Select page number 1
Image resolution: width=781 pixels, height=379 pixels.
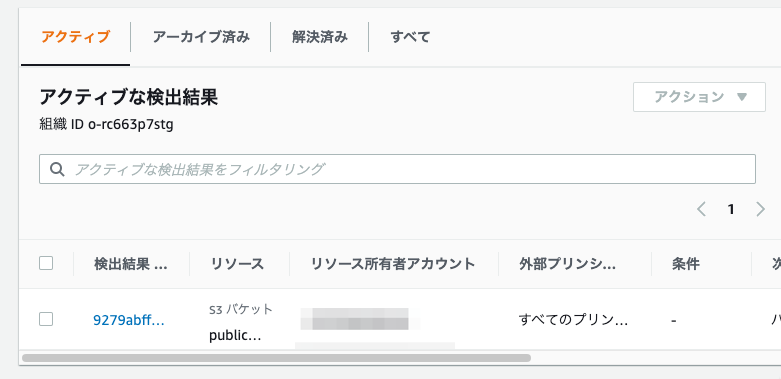(731, 209)
